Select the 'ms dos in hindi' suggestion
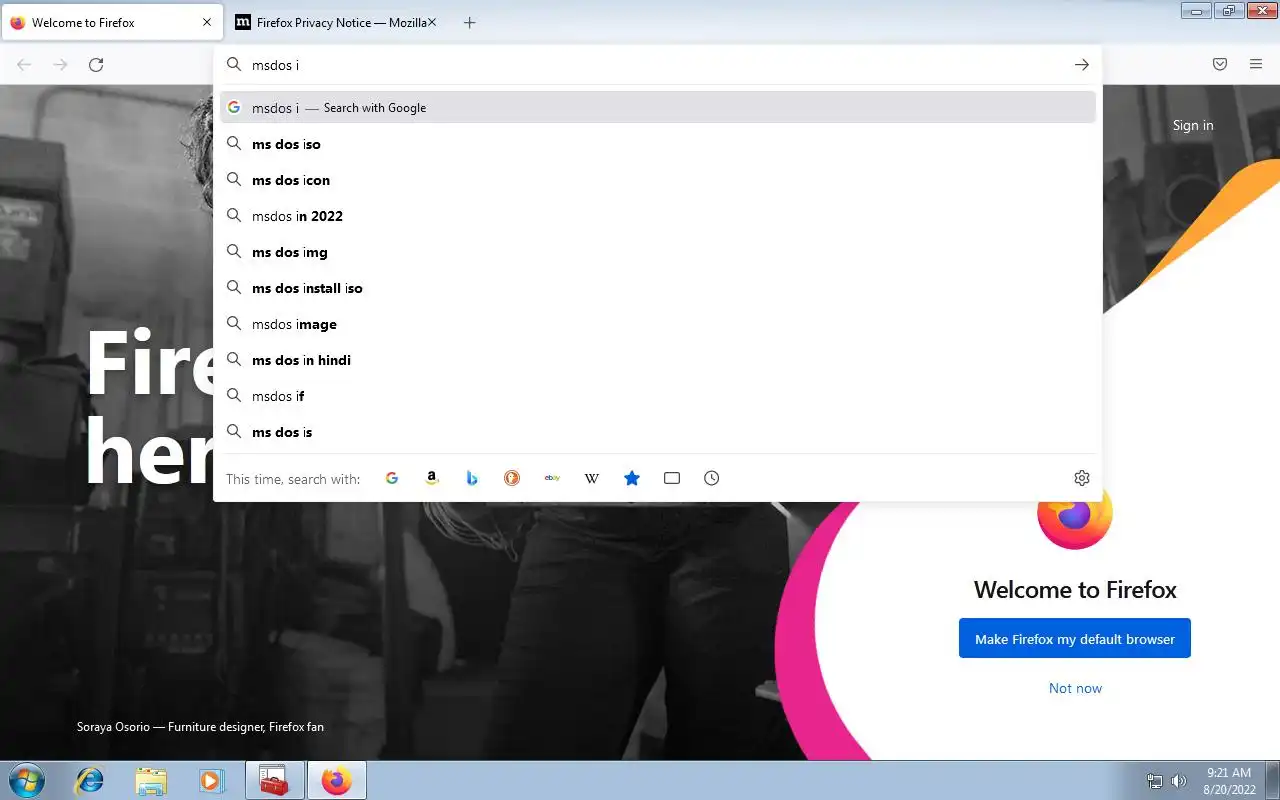This screenshot has height=800, width=1280. (658, 360)
